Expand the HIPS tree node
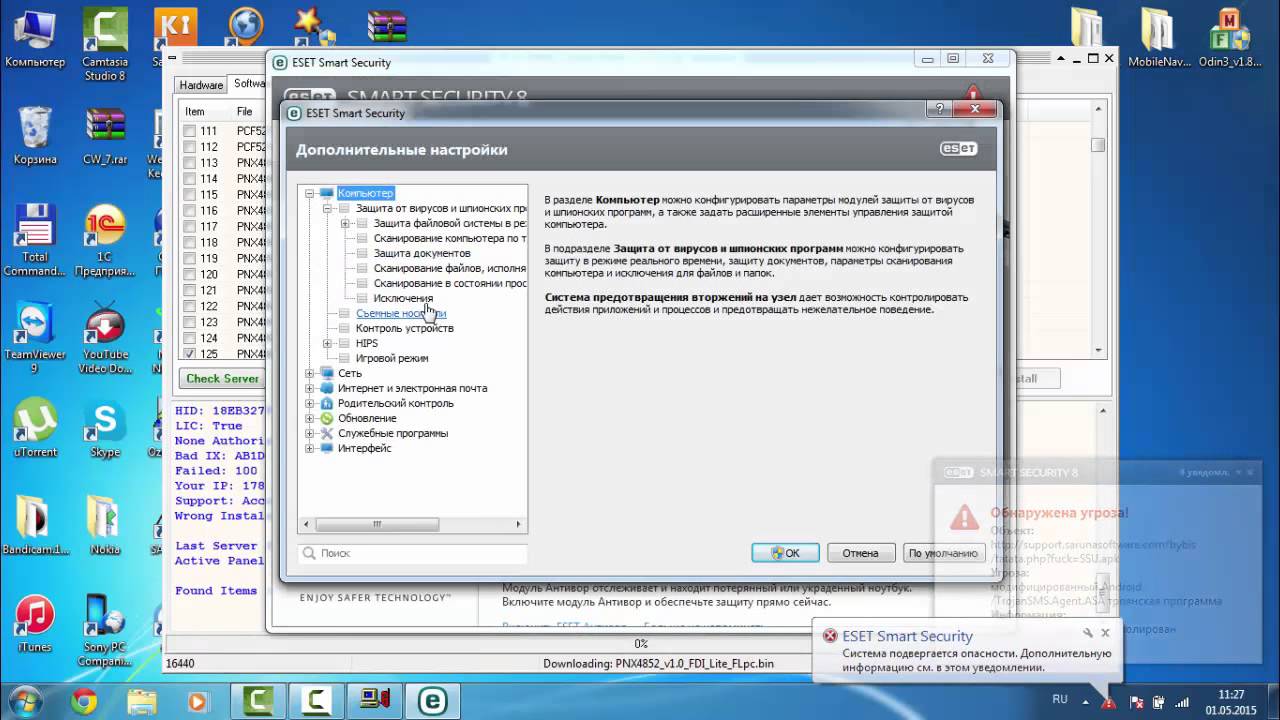The width and height of the screenshot is (1280, 720). 328,343
